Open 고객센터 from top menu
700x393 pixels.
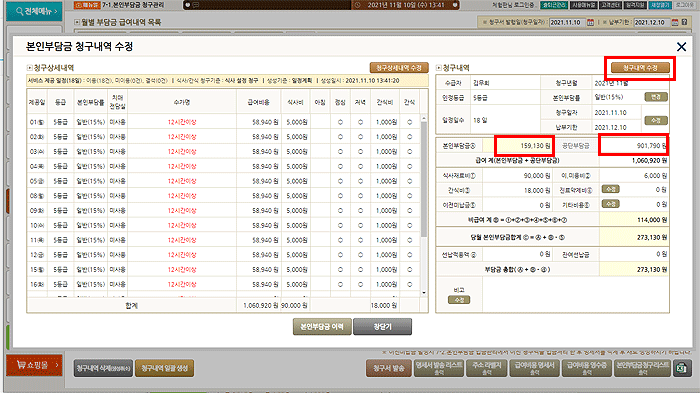pyautogui.click(x=610, y=5)
